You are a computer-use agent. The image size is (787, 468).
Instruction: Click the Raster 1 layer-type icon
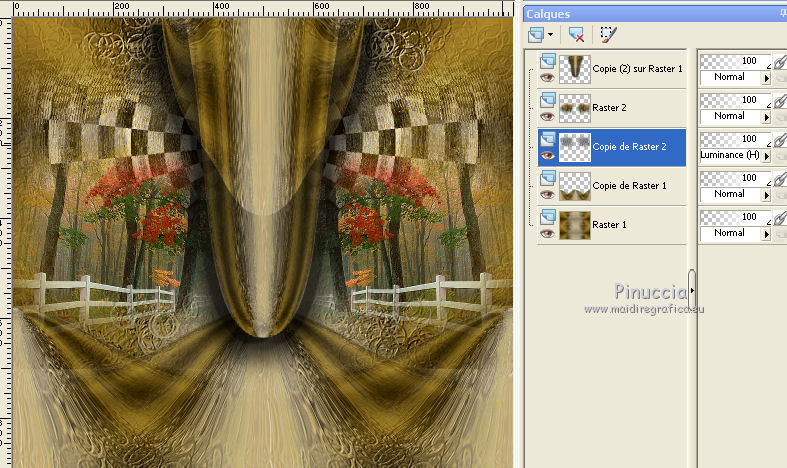548,217
